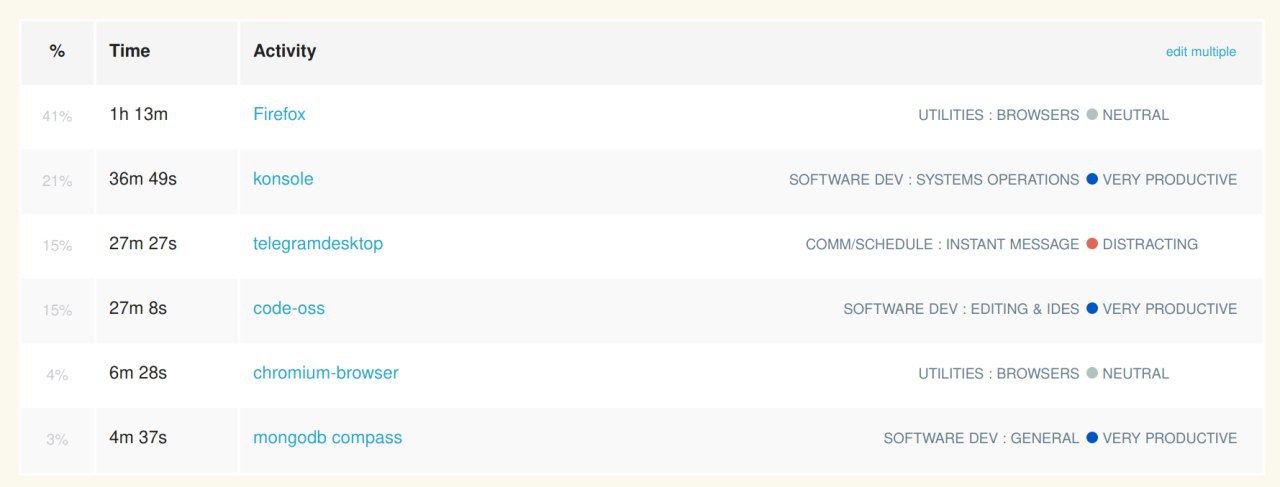
Task: Click the 15% cell in the code-oss row
Action: click(57, 310)
